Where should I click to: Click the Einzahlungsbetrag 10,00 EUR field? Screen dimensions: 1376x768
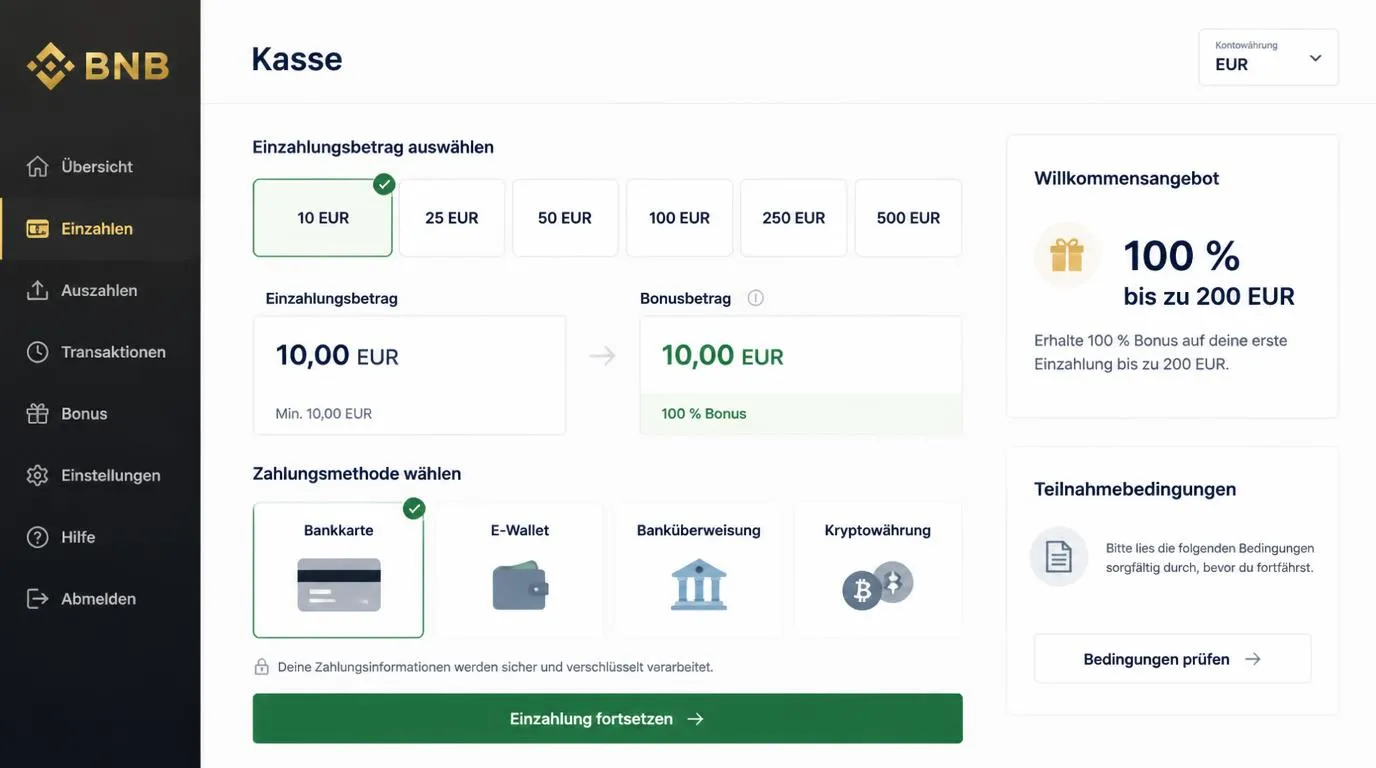[x=410, y=375]
